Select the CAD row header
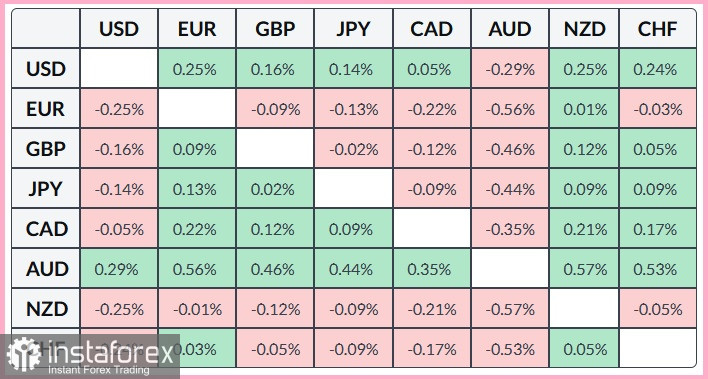 click(46, 229)
